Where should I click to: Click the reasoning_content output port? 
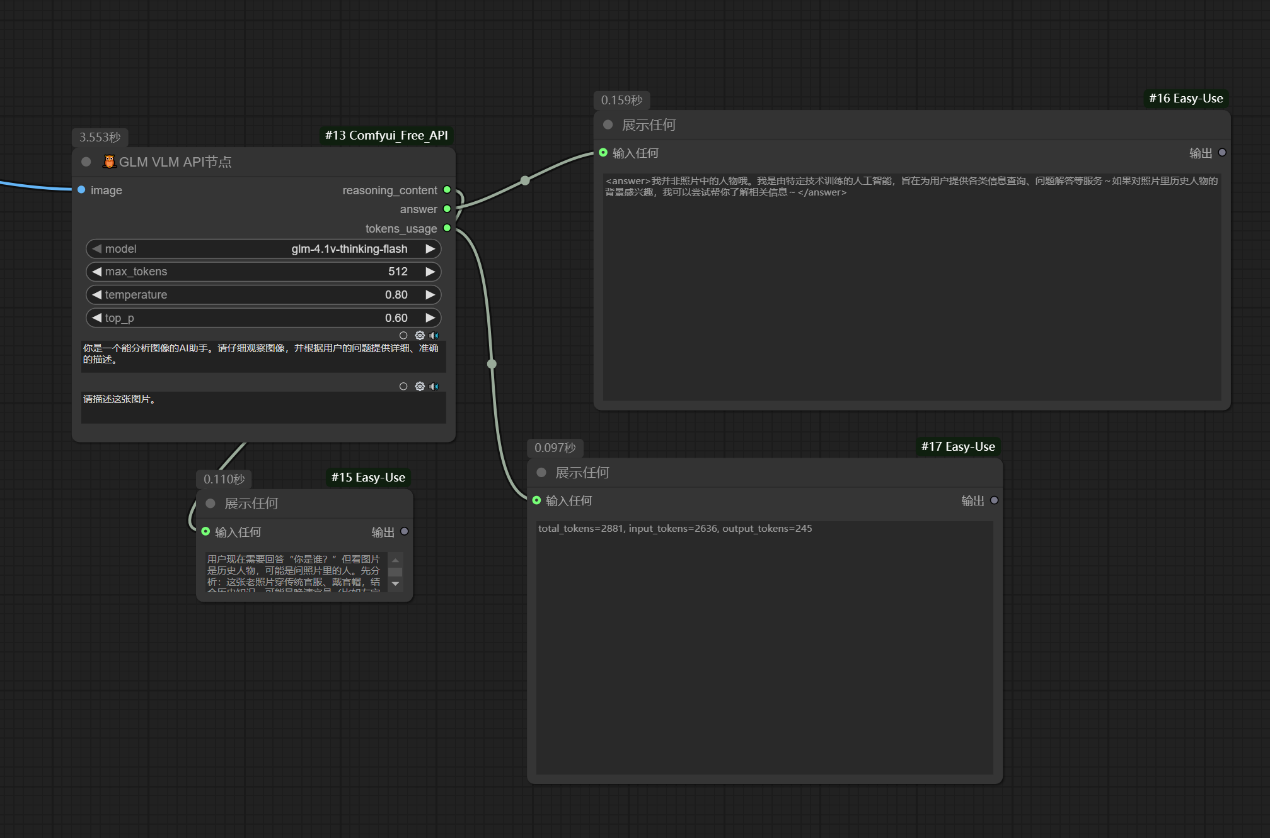(447, 190)
